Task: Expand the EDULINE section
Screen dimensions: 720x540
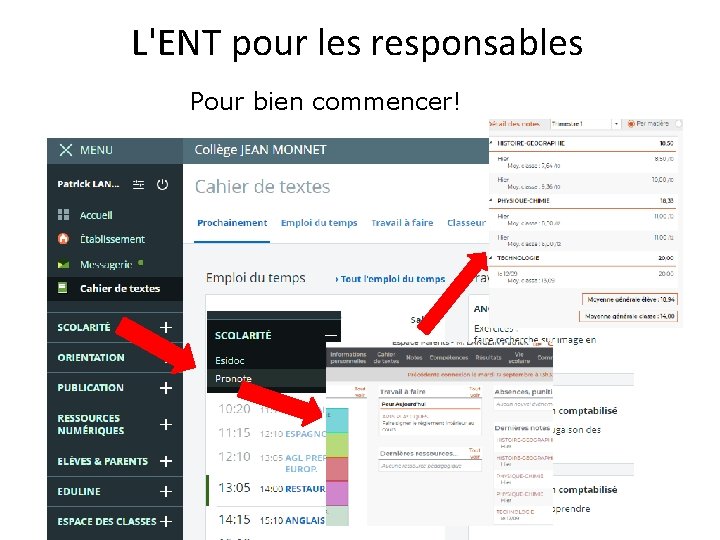Action: (x=166, y=491)
